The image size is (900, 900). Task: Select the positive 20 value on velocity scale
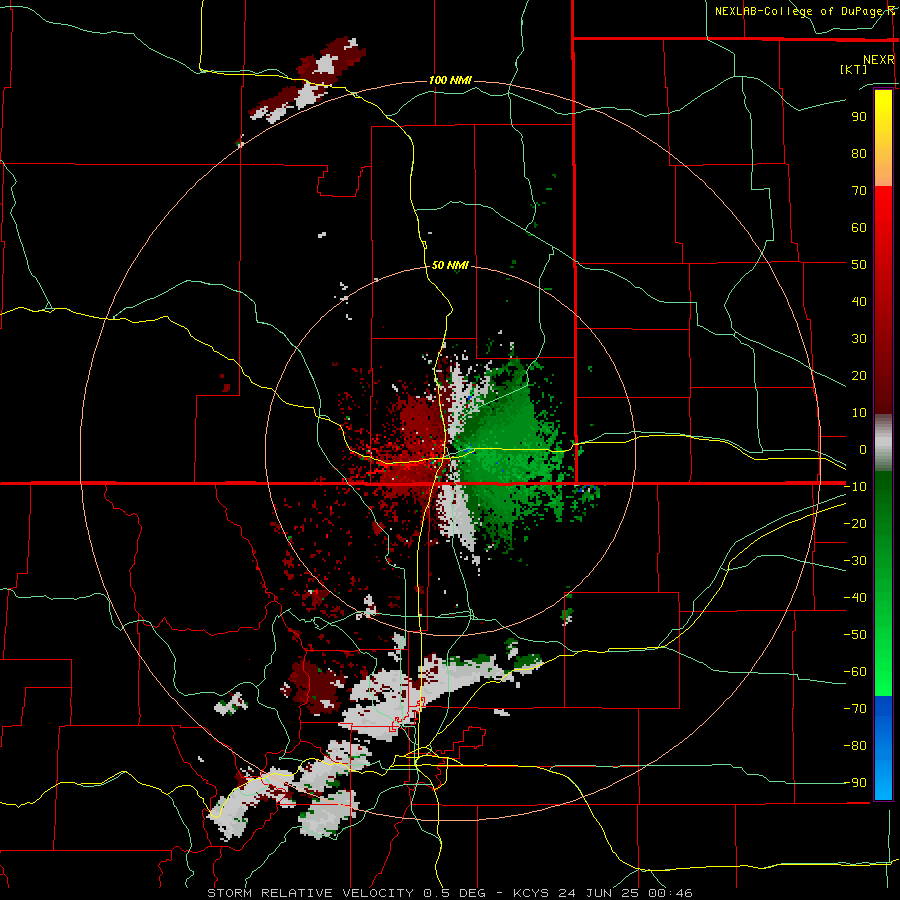[859, 375]
